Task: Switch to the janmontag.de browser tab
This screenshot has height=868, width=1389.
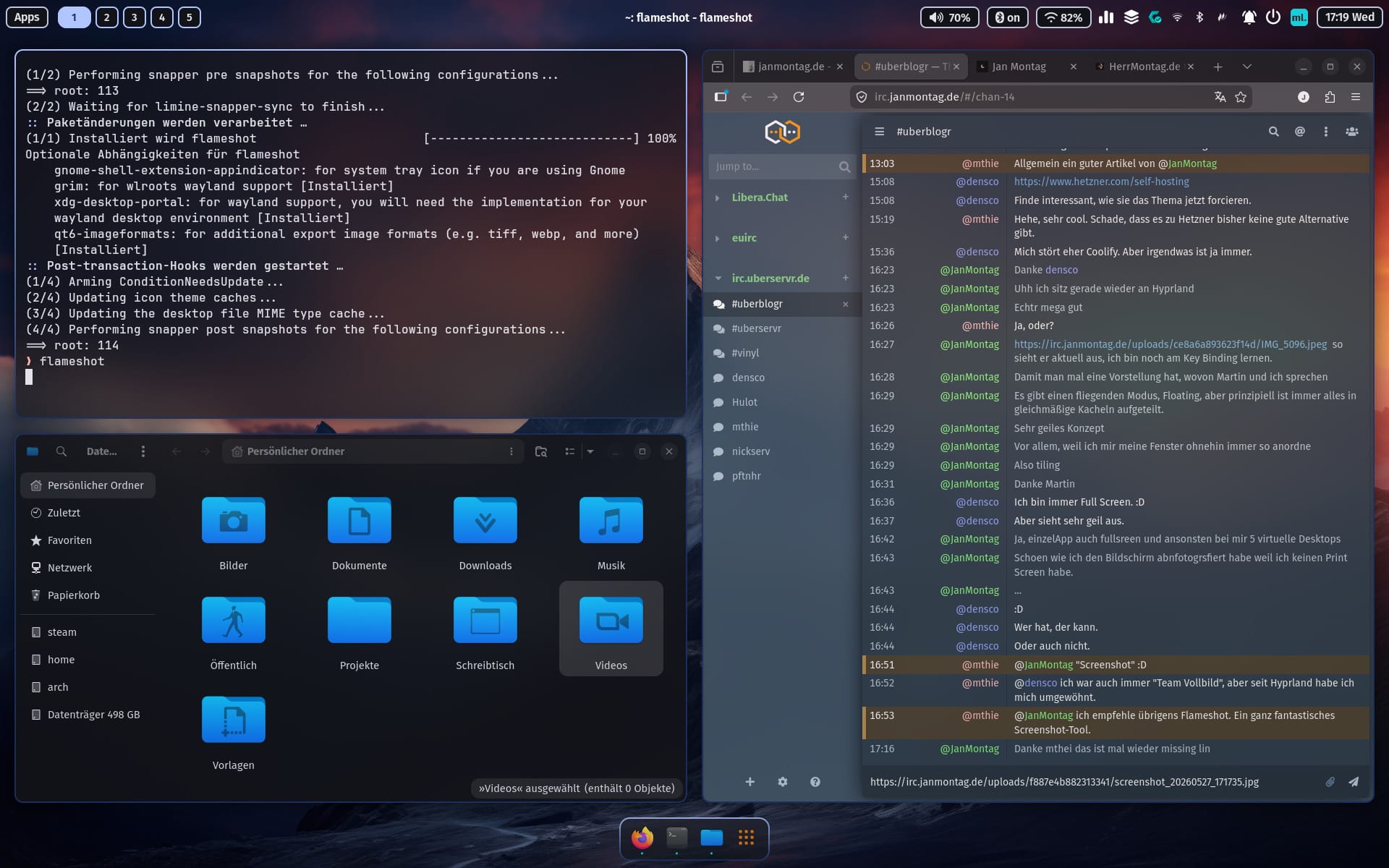Action: [x=792, y=67]
